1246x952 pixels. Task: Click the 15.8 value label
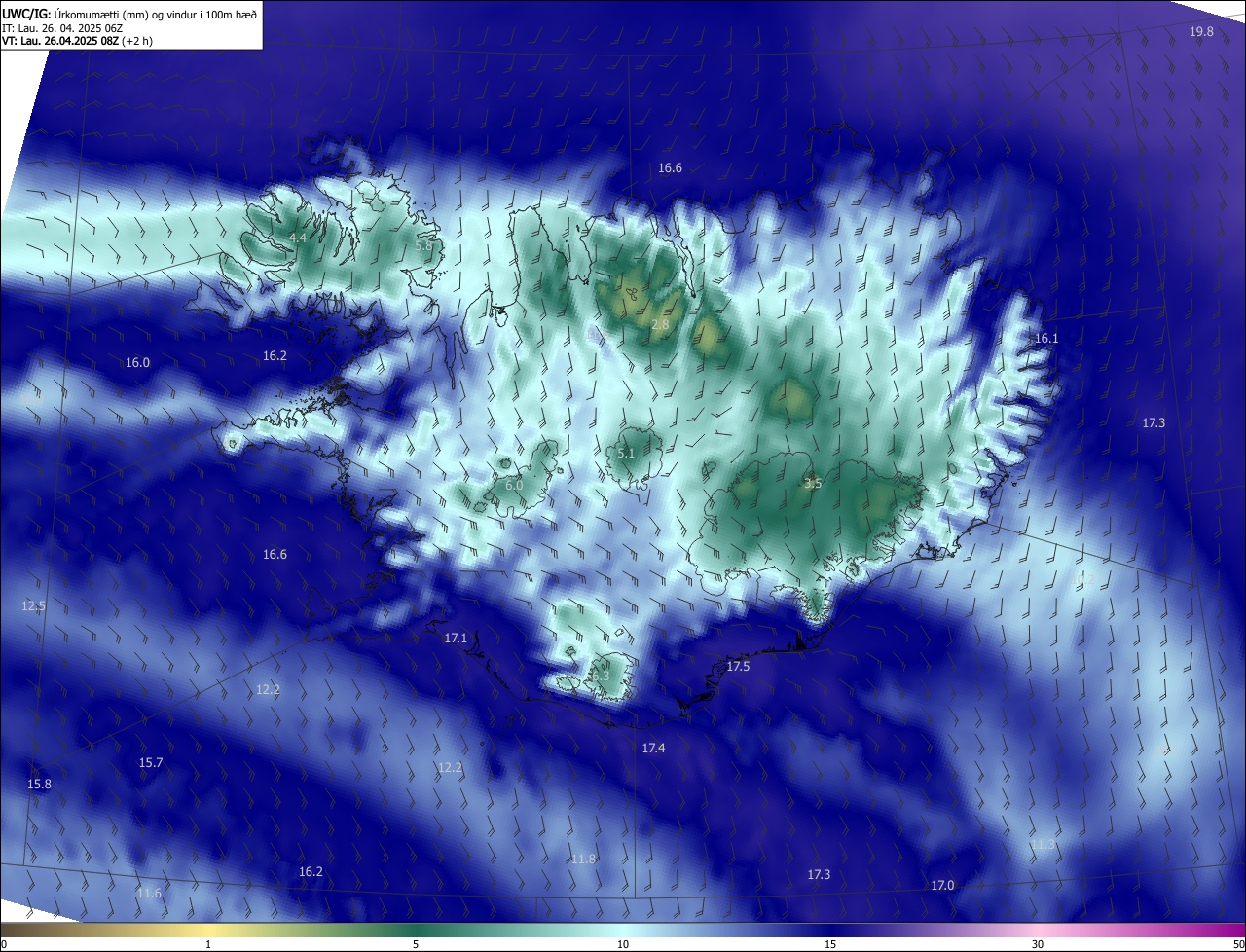39,784
